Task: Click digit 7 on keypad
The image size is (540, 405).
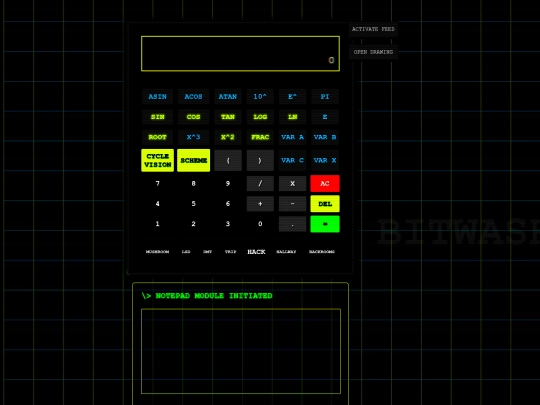Action: coord(157,184)
